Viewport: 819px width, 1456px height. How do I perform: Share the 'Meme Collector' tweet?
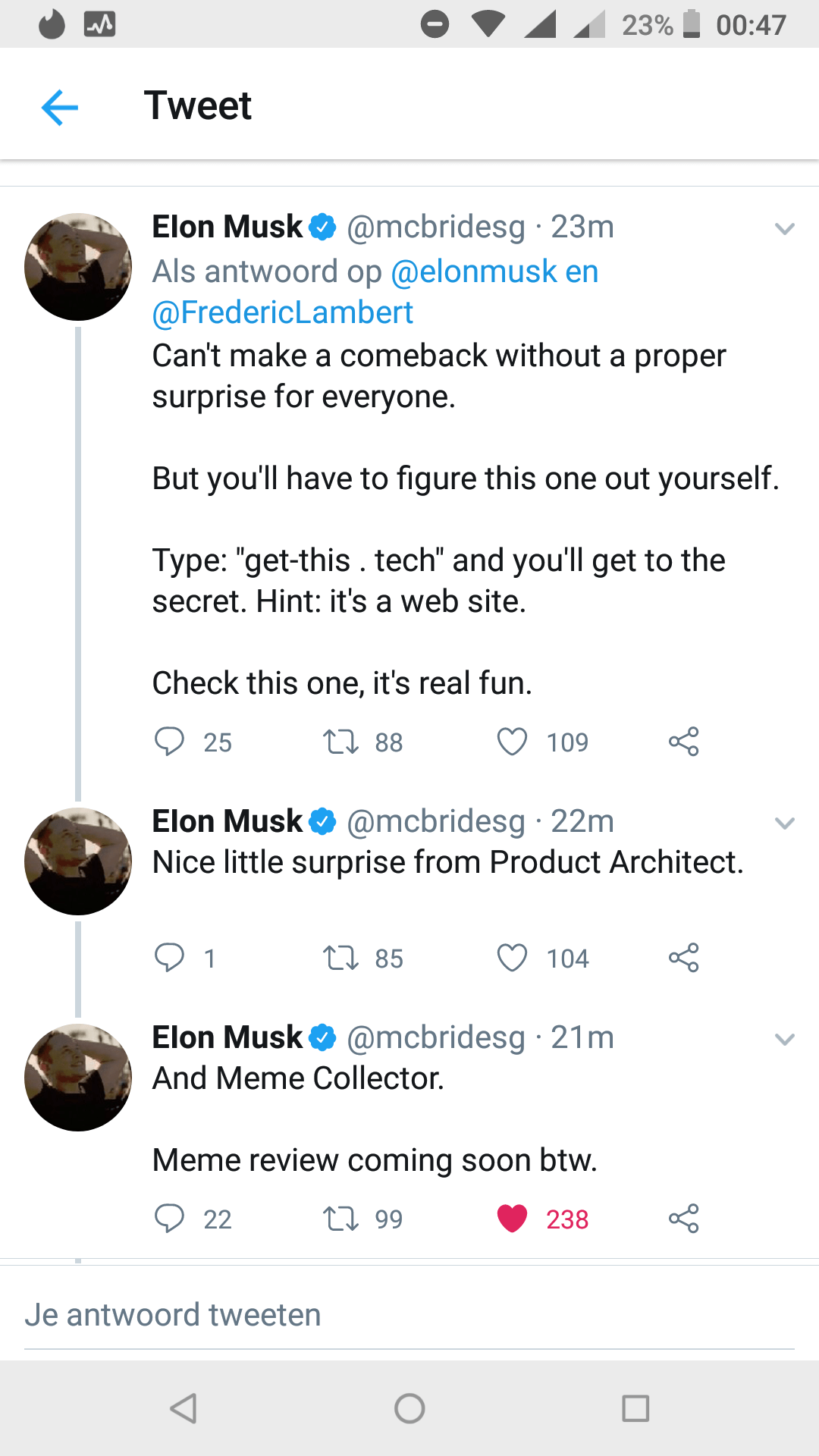(x=683, y=1219)
